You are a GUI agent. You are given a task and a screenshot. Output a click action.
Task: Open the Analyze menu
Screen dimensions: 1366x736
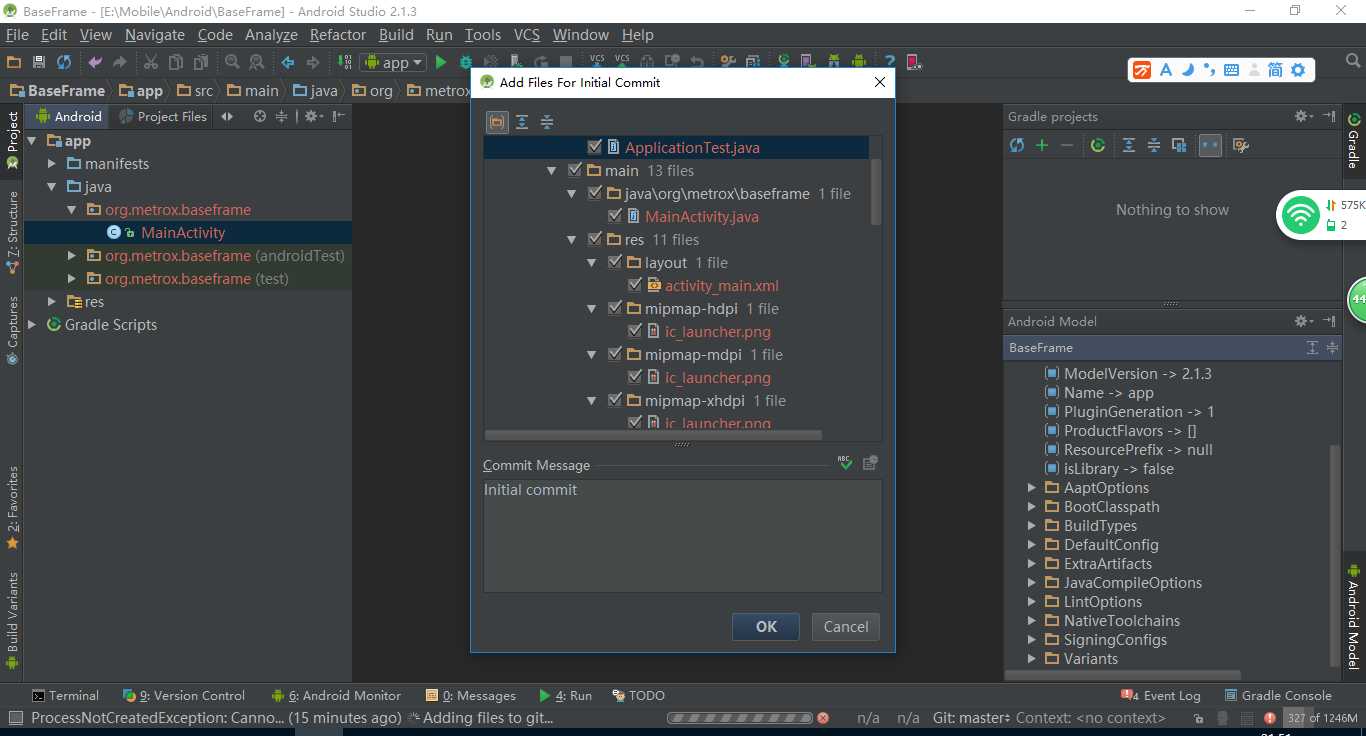[x=271, y=34]
